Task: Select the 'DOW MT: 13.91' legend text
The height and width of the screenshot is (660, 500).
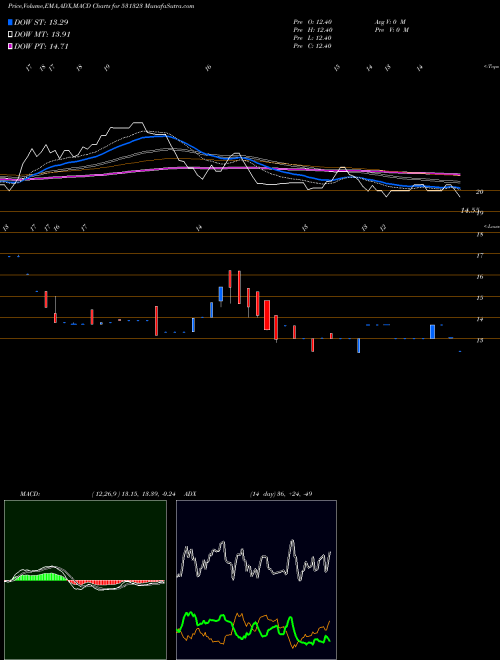Action: [43, 35]
